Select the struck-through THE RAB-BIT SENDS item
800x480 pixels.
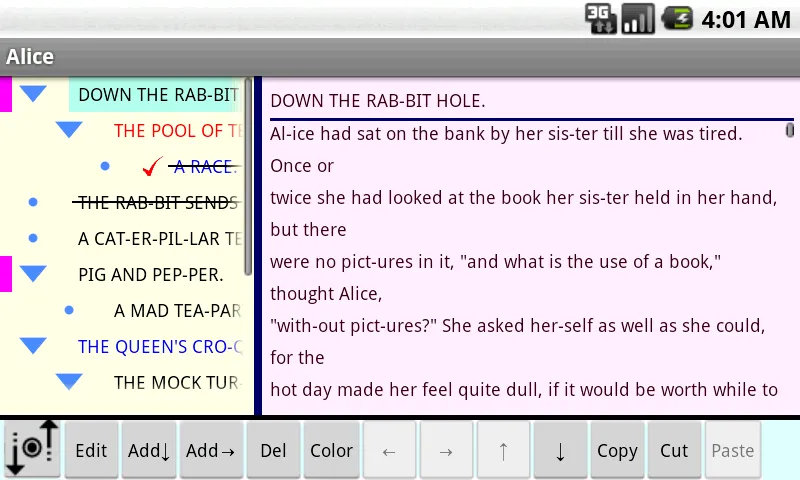[x=157, y=203]
